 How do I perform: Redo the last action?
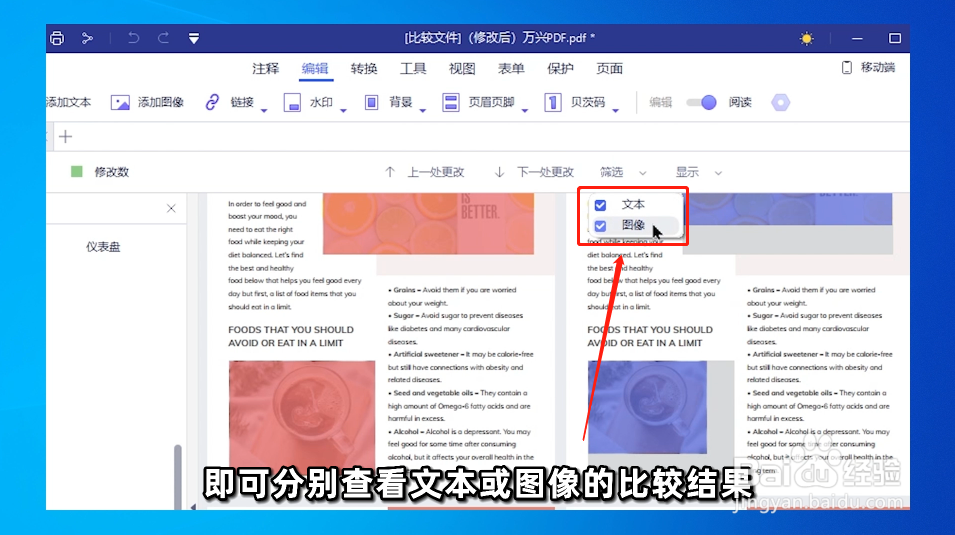click(163, 38)
